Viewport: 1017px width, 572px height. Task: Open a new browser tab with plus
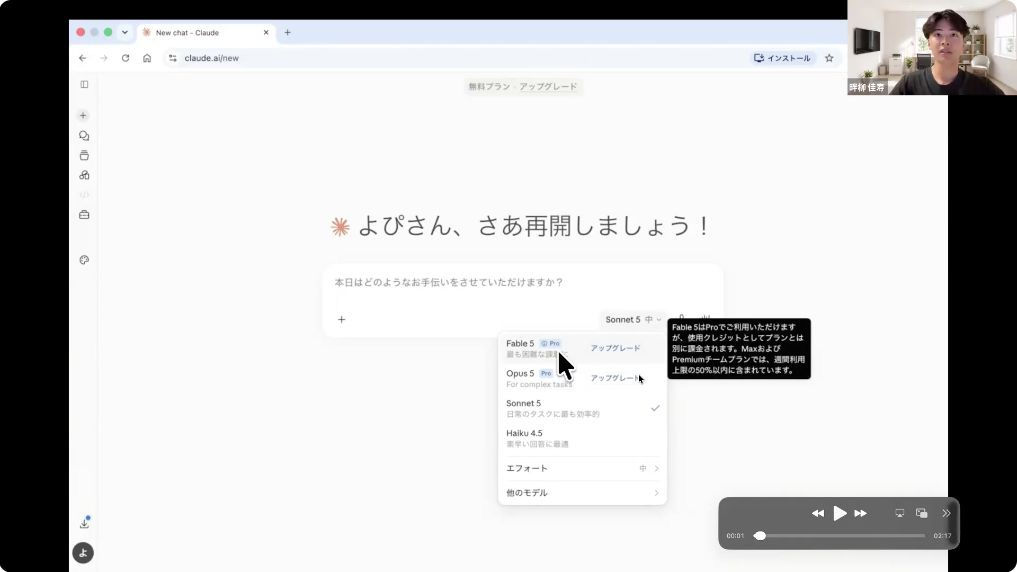pos(287,32)
